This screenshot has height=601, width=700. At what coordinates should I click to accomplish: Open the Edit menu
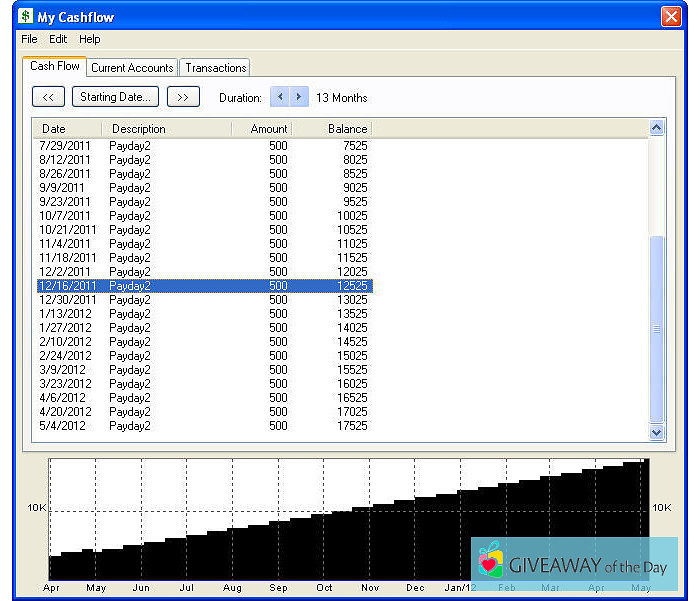[58, 39]
